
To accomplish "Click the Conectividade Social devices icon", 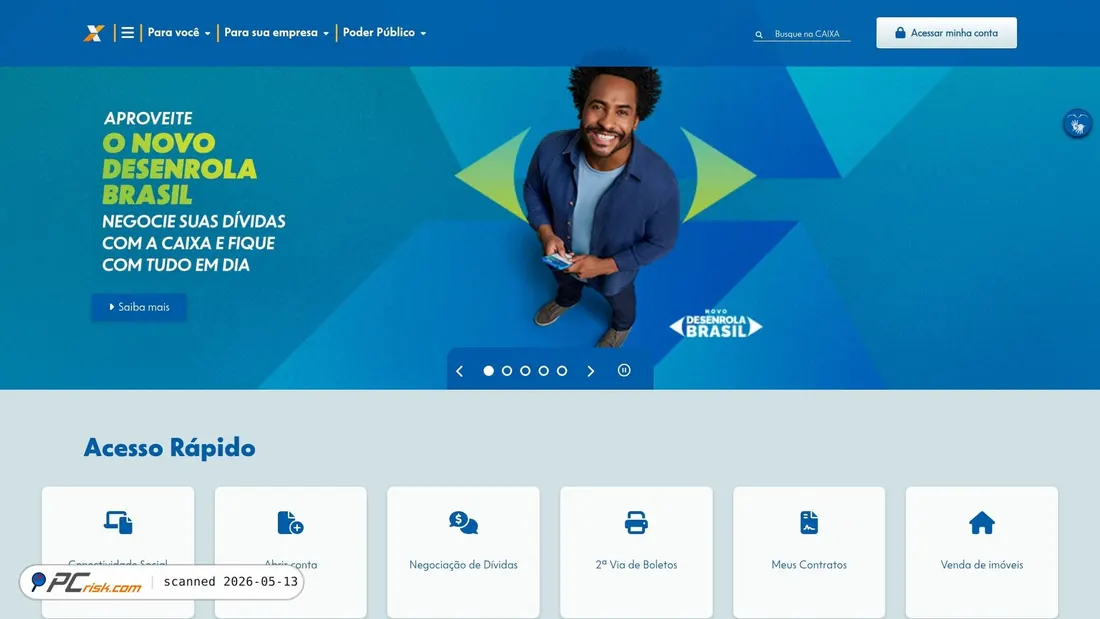I will click(x=119, y=523).
